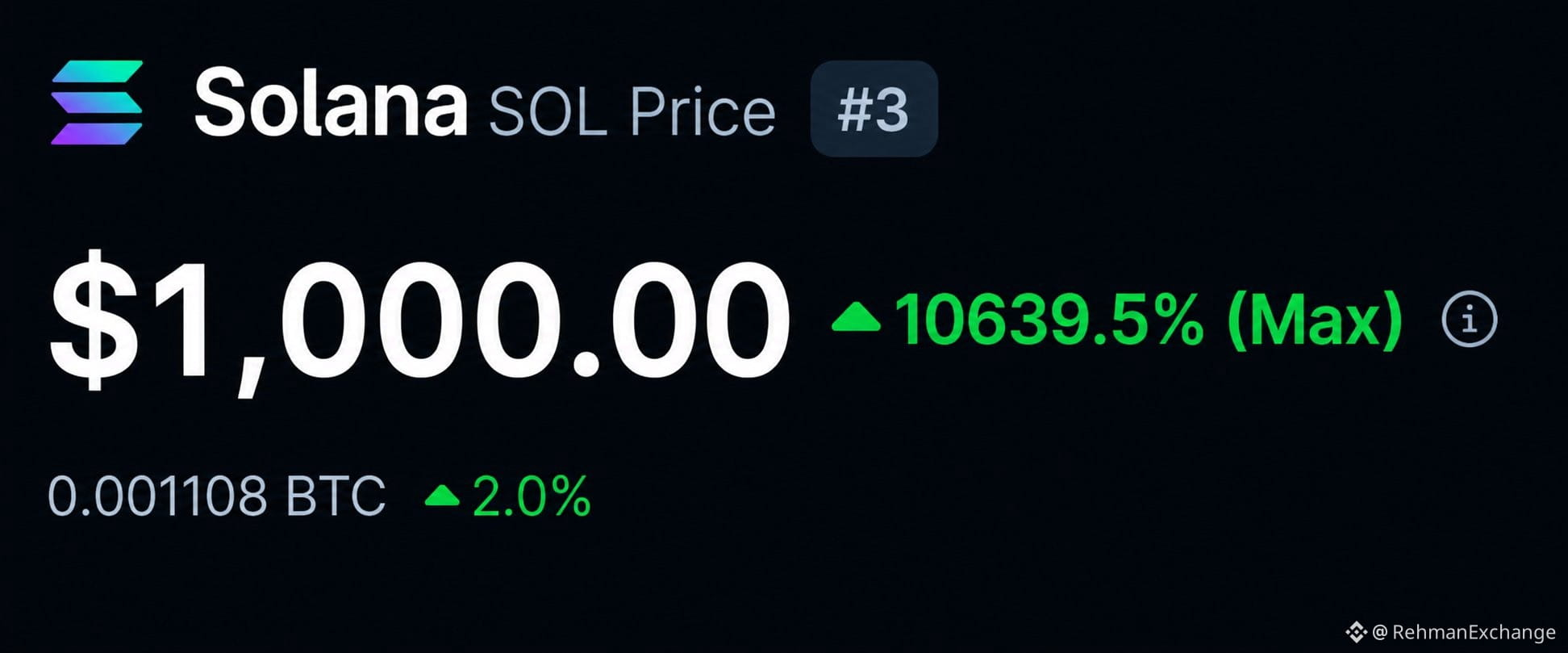The height and width of the screenshot is (653, 1568).
Task: Click the Solana coin name heading
Action: [331, 103]
